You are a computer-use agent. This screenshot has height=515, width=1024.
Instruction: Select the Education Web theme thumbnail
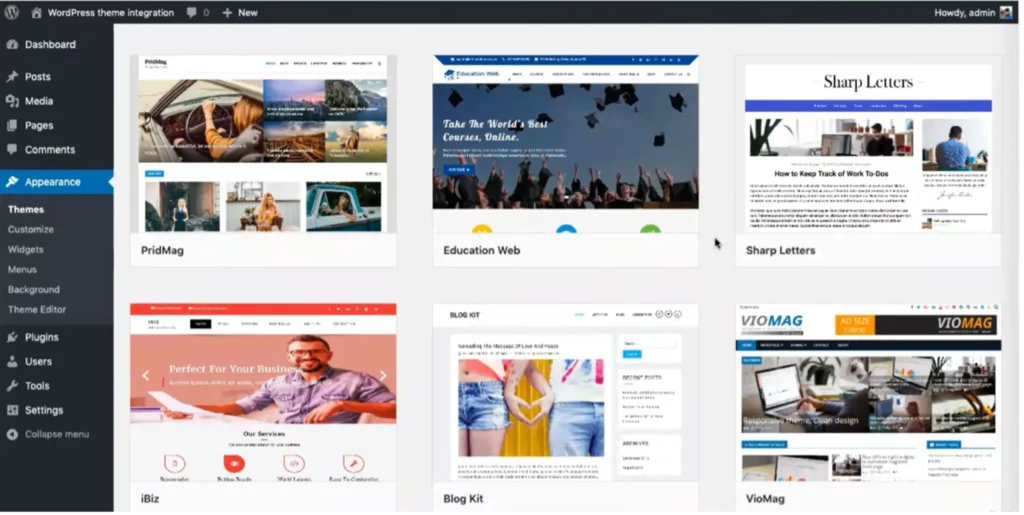566,144
